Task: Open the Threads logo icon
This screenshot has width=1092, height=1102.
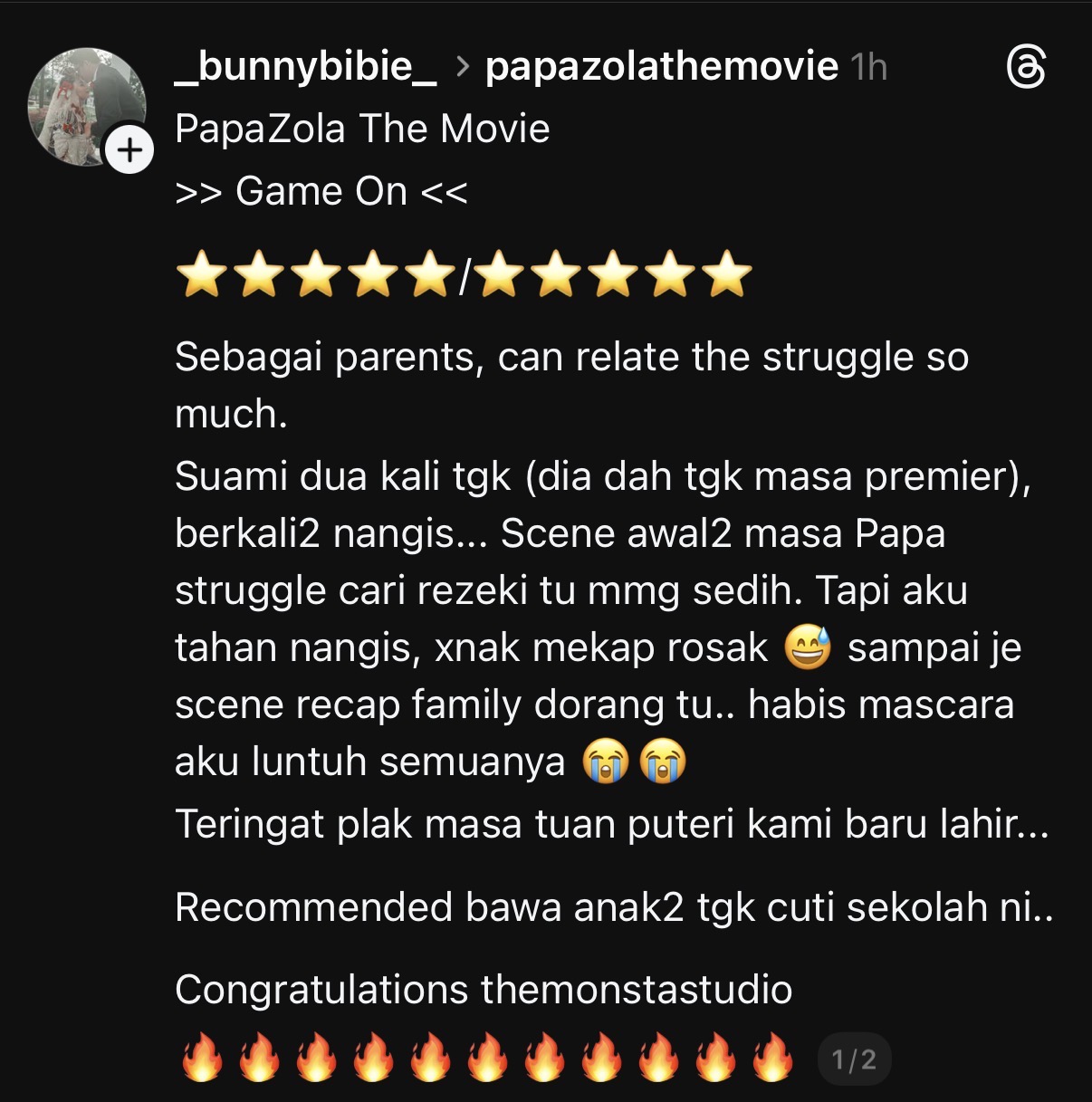Action: point(1026,68)
